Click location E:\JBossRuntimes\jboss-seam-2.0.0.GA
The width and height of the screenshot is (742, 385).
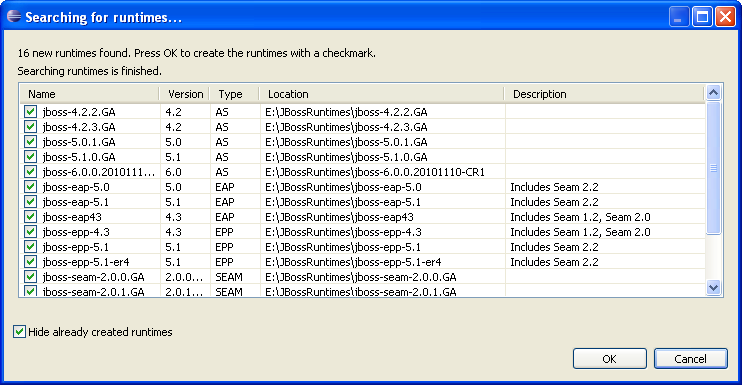click(x=361, y=277)
